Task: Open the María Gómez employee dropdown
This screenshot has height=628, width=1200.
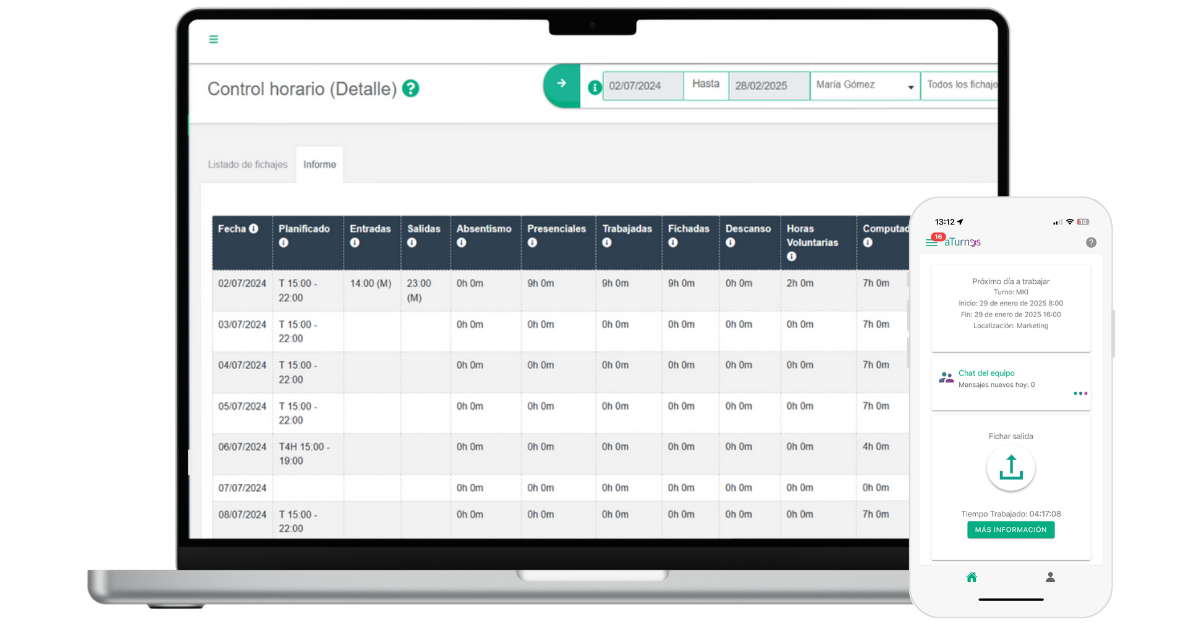Action: click(864, 86)
